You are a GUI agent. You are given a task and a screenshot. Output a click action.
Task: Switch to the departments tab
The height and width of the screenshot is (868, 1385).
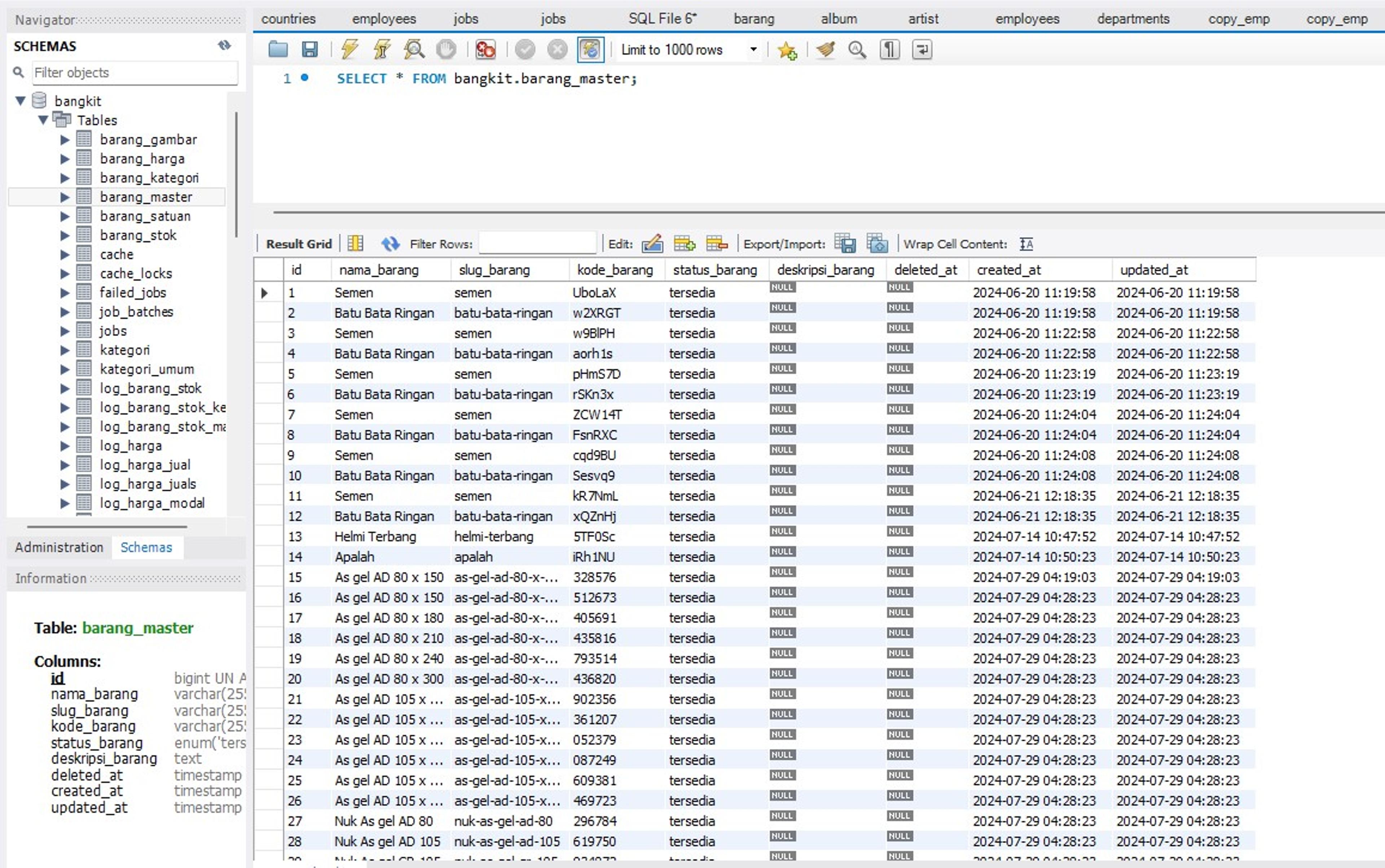click(x=1133, y=19)
